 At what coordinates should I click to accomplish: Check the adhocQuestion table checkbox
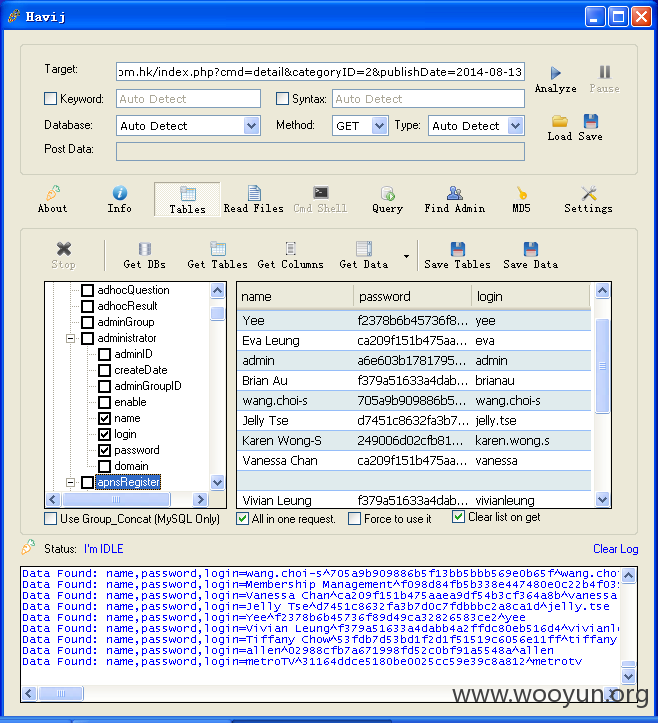point(87,290)
